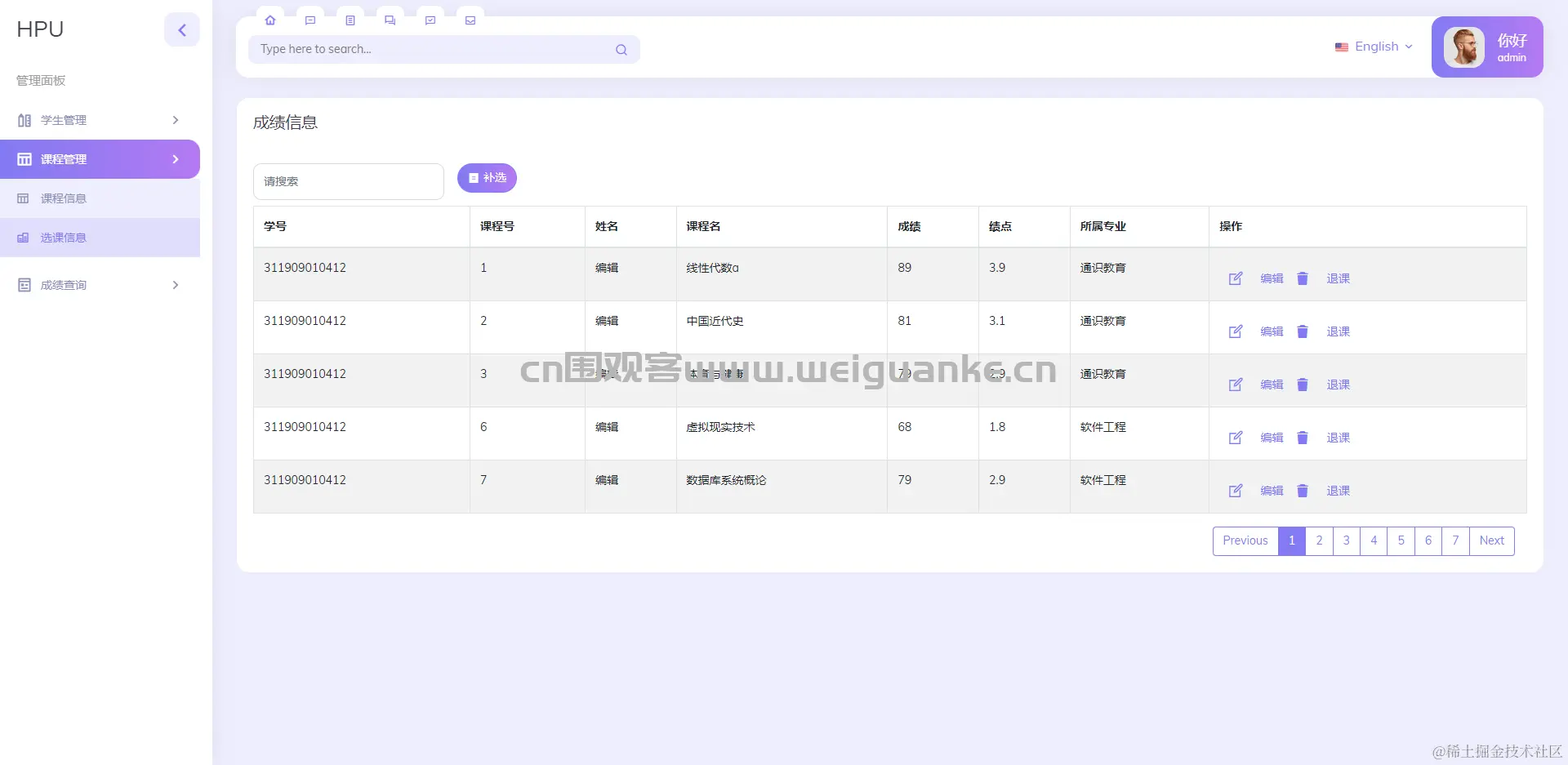Image resolution: width=1568 pixels, height=765 pixels.
Task: Open the home shortcut icon
Action: pos(270,20)
